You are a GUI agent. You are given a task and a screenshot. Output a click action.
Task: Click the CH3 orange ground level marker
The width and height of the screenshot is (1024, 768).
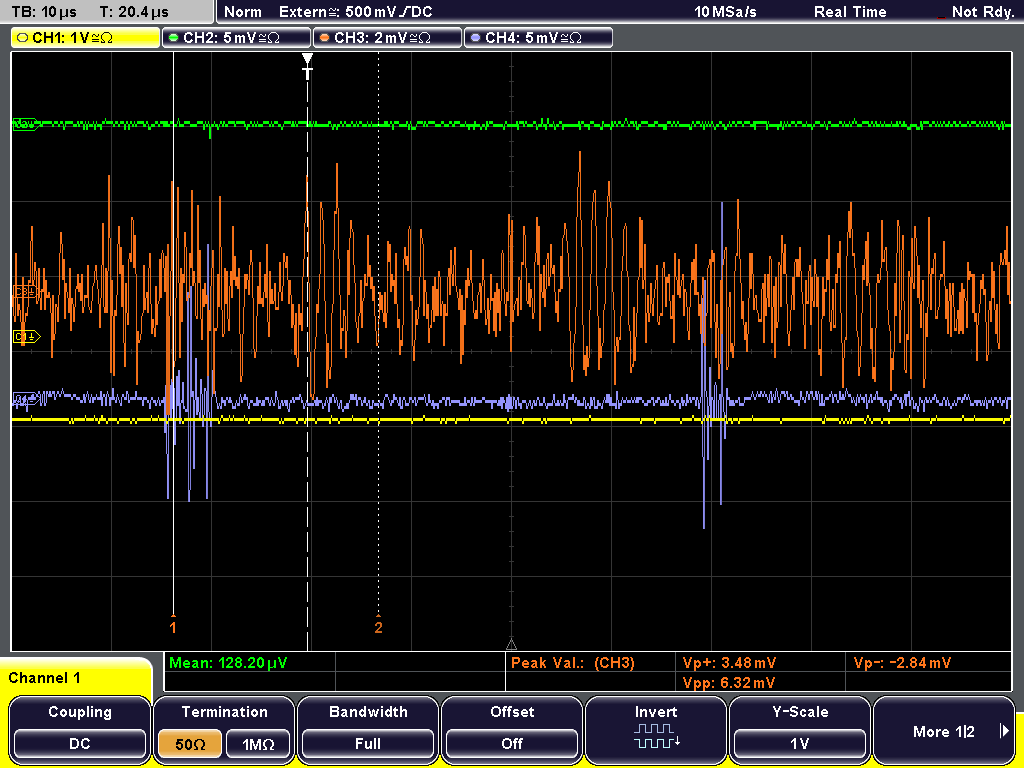pyautogui.click(x=25, y=291)
